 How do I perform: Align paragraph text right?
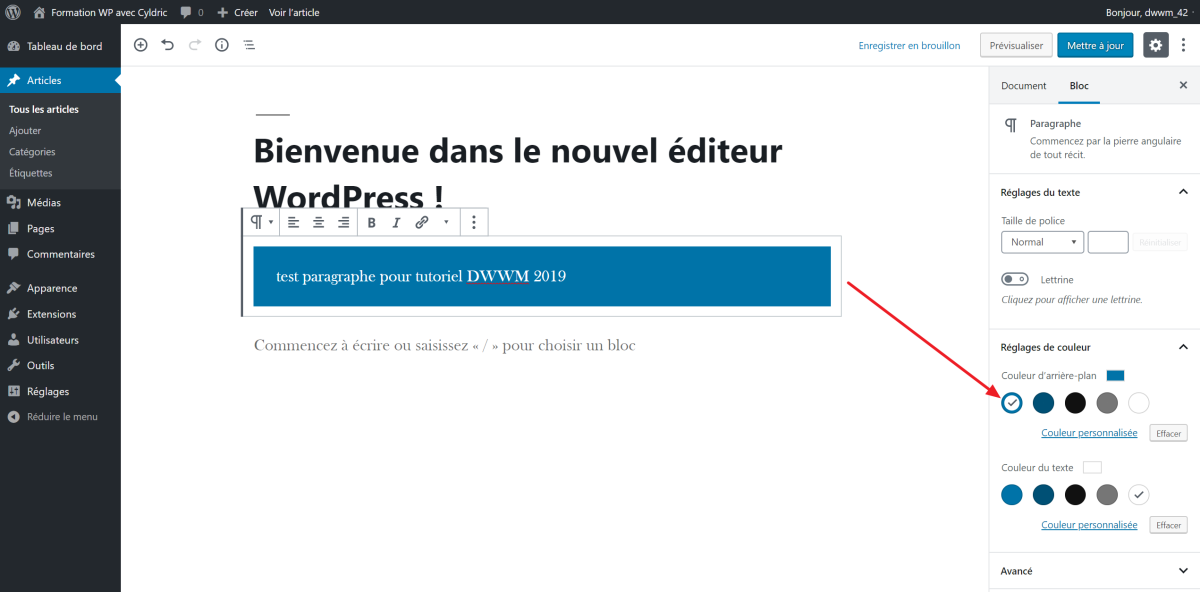(344, 222)
